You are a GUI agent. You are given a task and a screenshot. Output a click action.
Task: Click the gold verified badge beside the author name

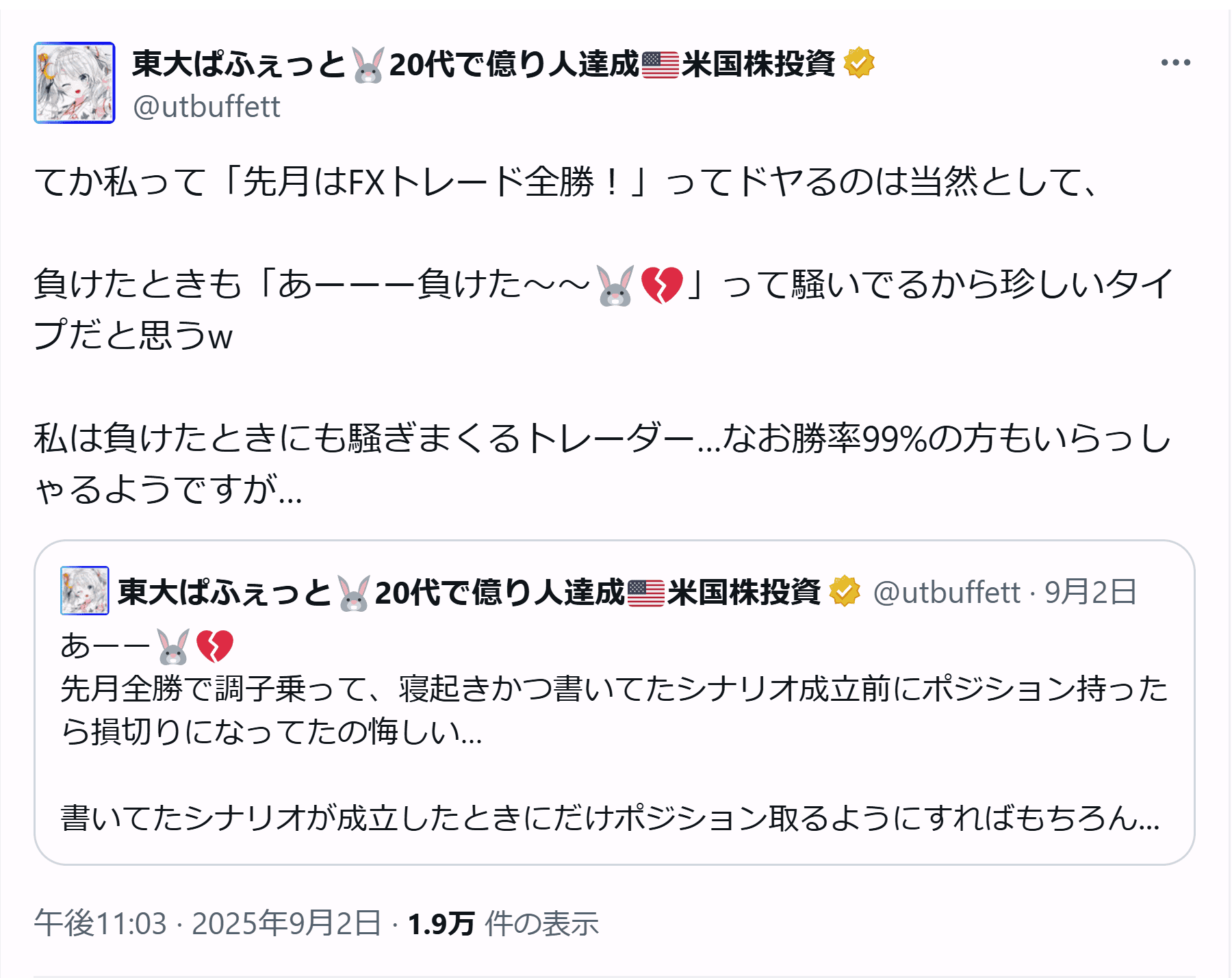(x=859, y=64)
